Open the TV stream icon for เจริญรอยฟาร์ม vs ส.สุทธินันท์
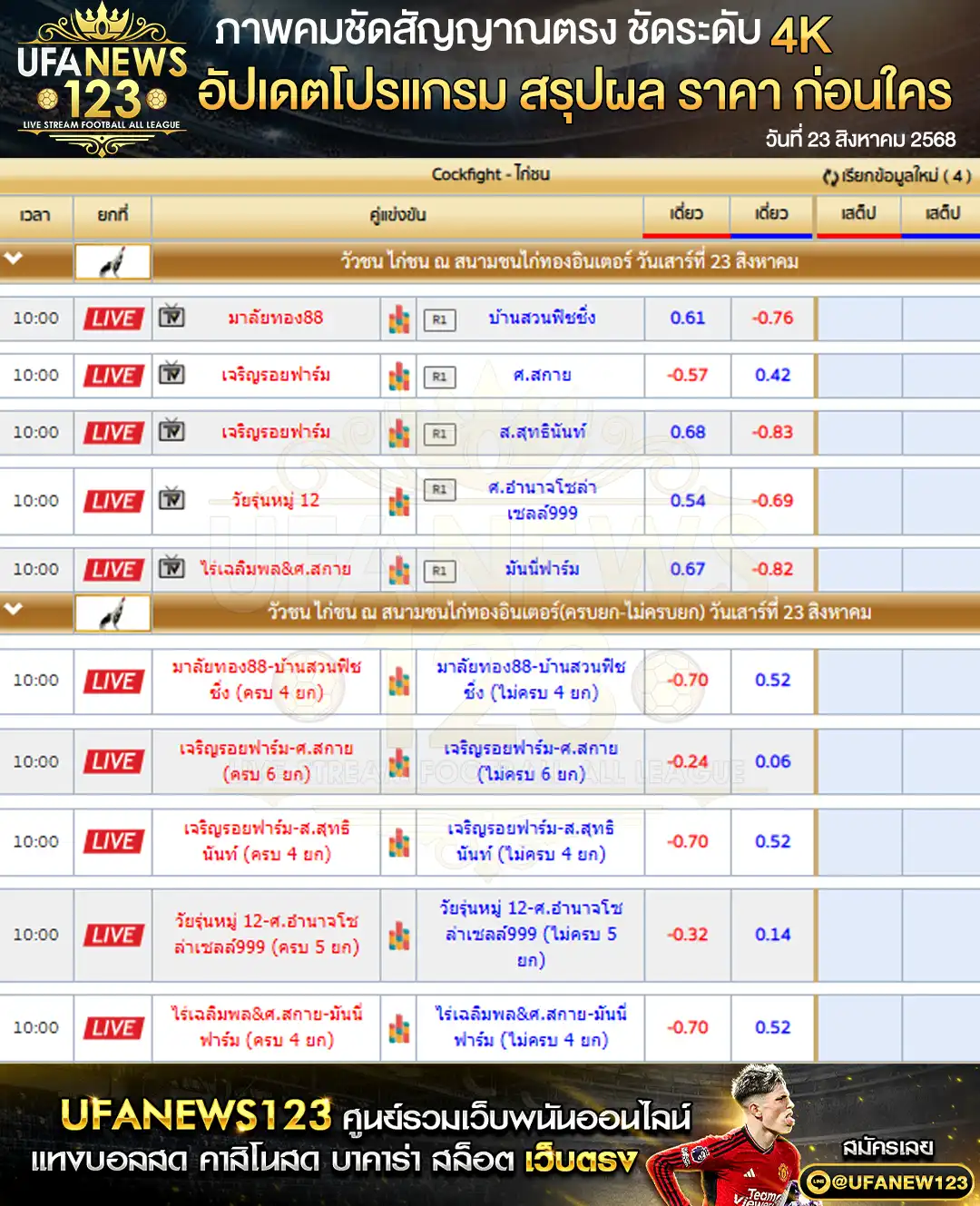Viewport: 980px width, 1206px height. (171, 431)
